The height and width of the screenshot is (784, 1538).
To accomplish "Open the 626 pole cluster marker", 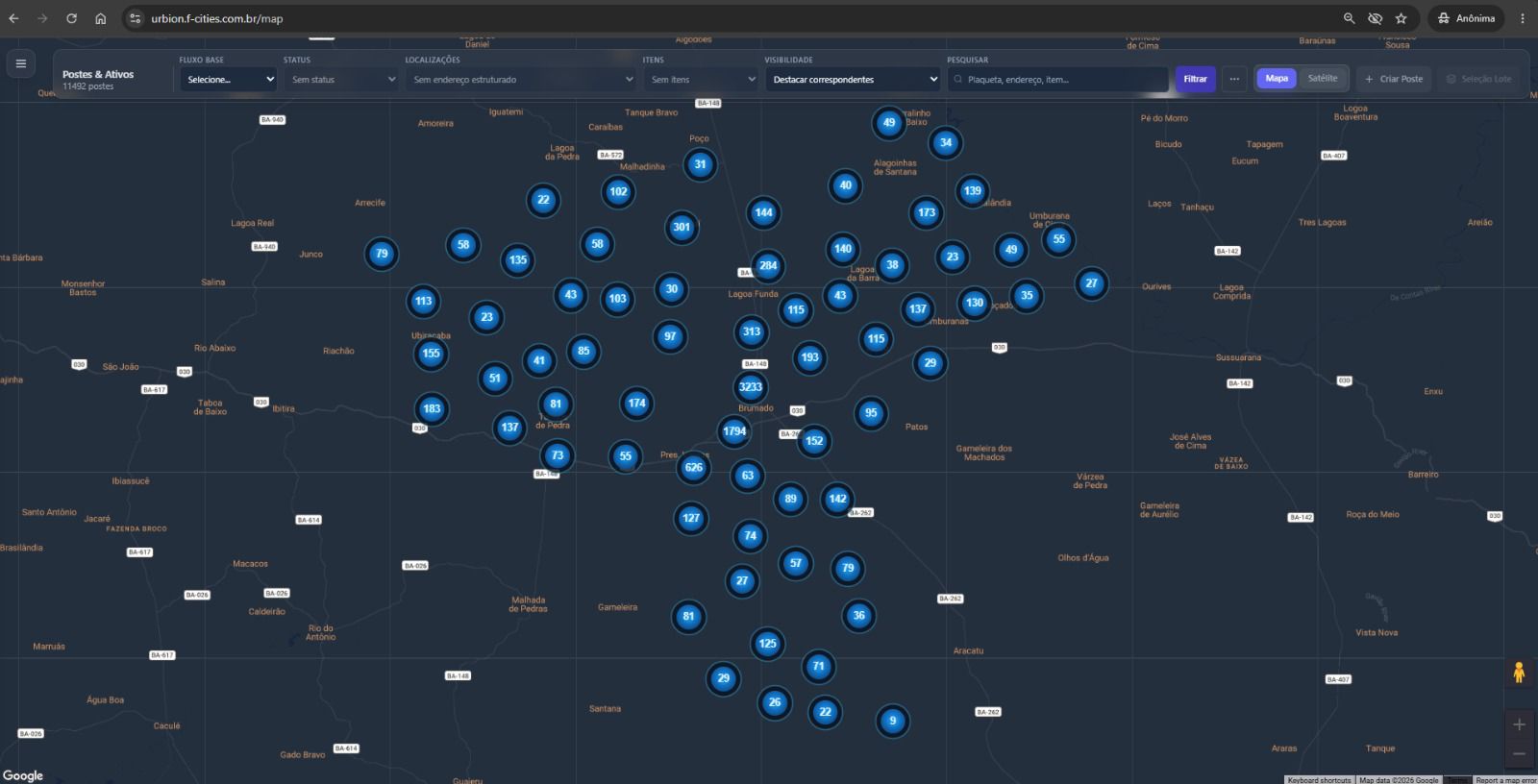I will pos(694,468).
